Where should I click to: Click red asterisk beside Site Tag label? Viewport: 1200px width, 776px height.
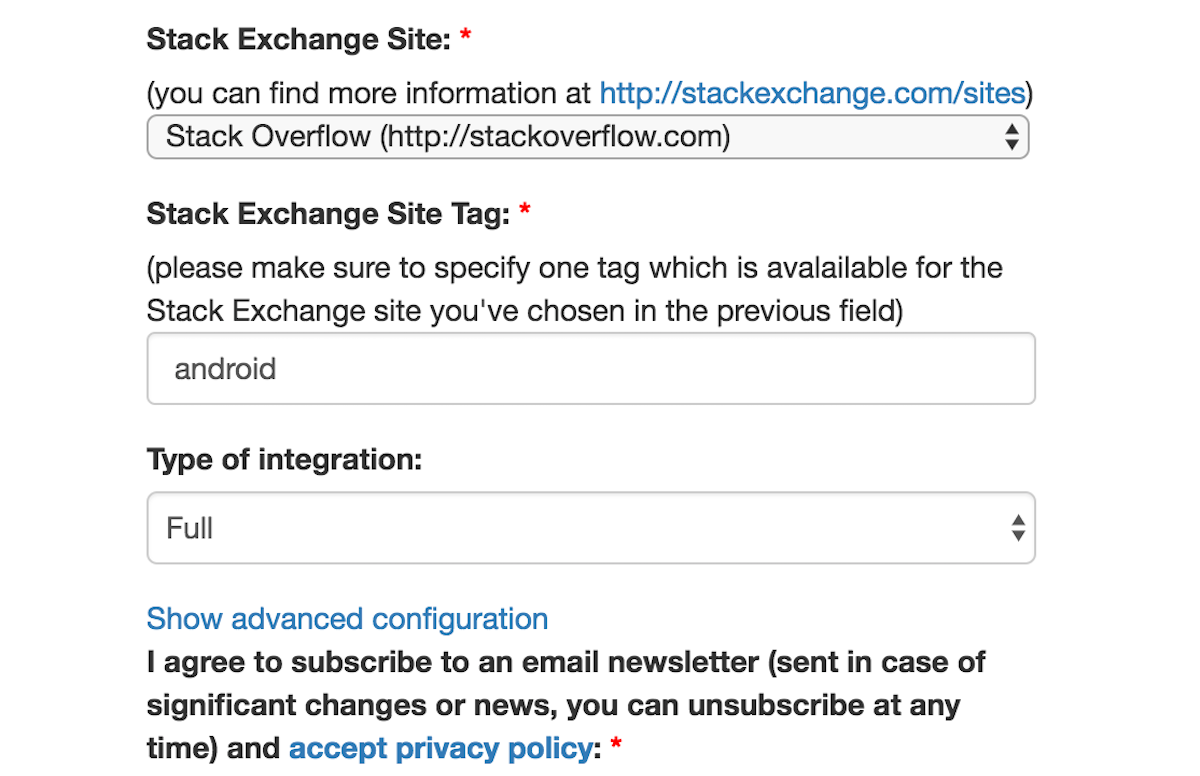point(525,213)
